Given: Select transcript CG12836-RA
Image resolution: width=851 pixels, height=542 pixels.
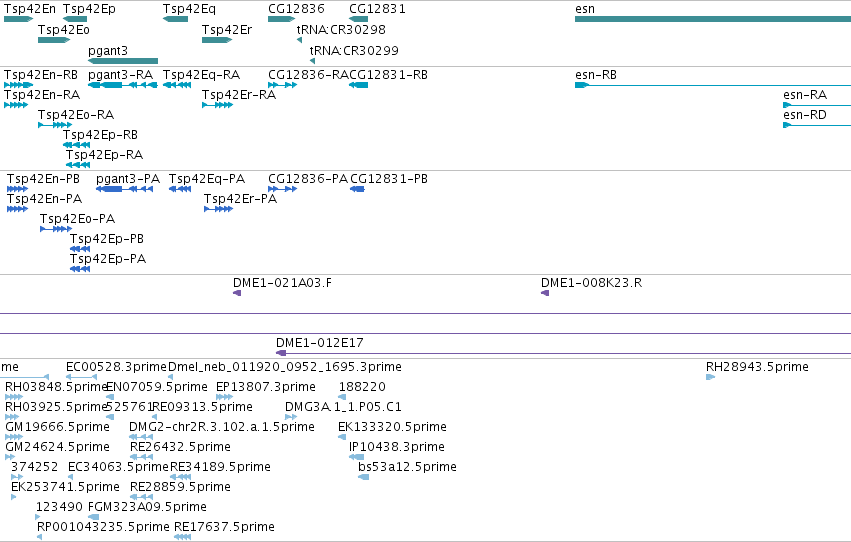Looking at the screenshot, I should (x=308, y=75).
